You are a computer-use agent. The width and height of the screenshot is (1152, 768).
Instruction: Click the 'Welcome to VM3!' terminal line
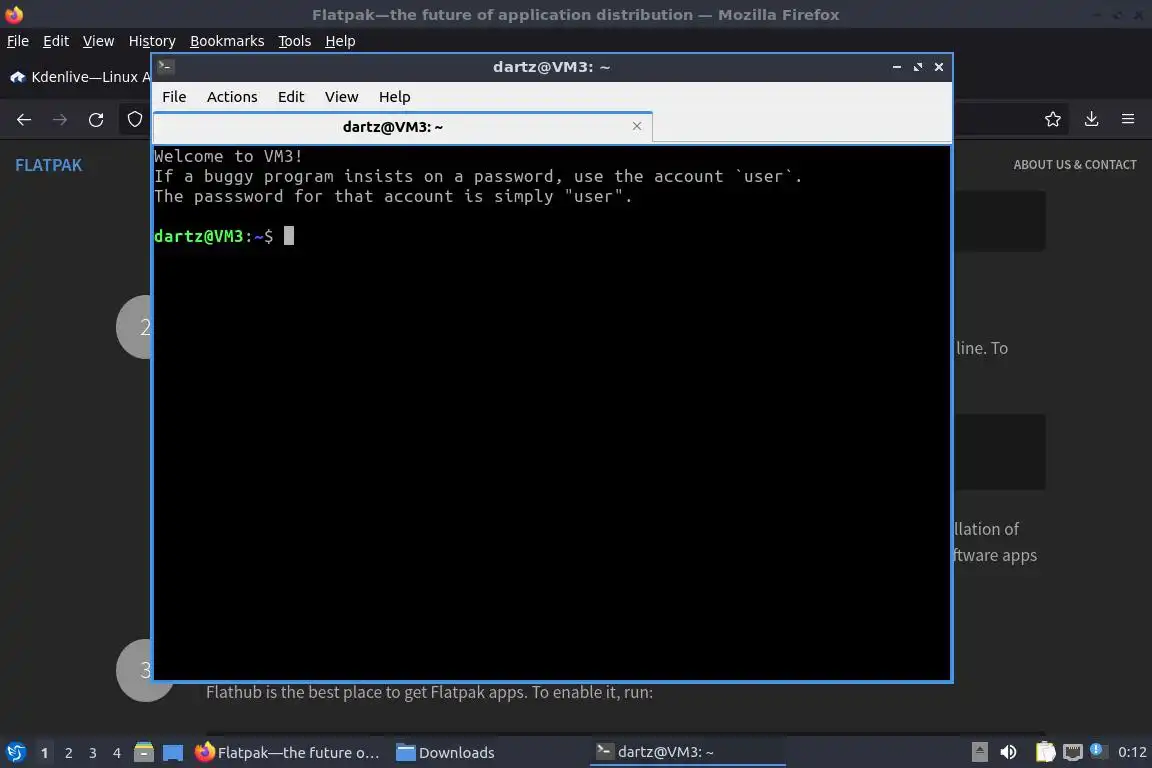228,156
